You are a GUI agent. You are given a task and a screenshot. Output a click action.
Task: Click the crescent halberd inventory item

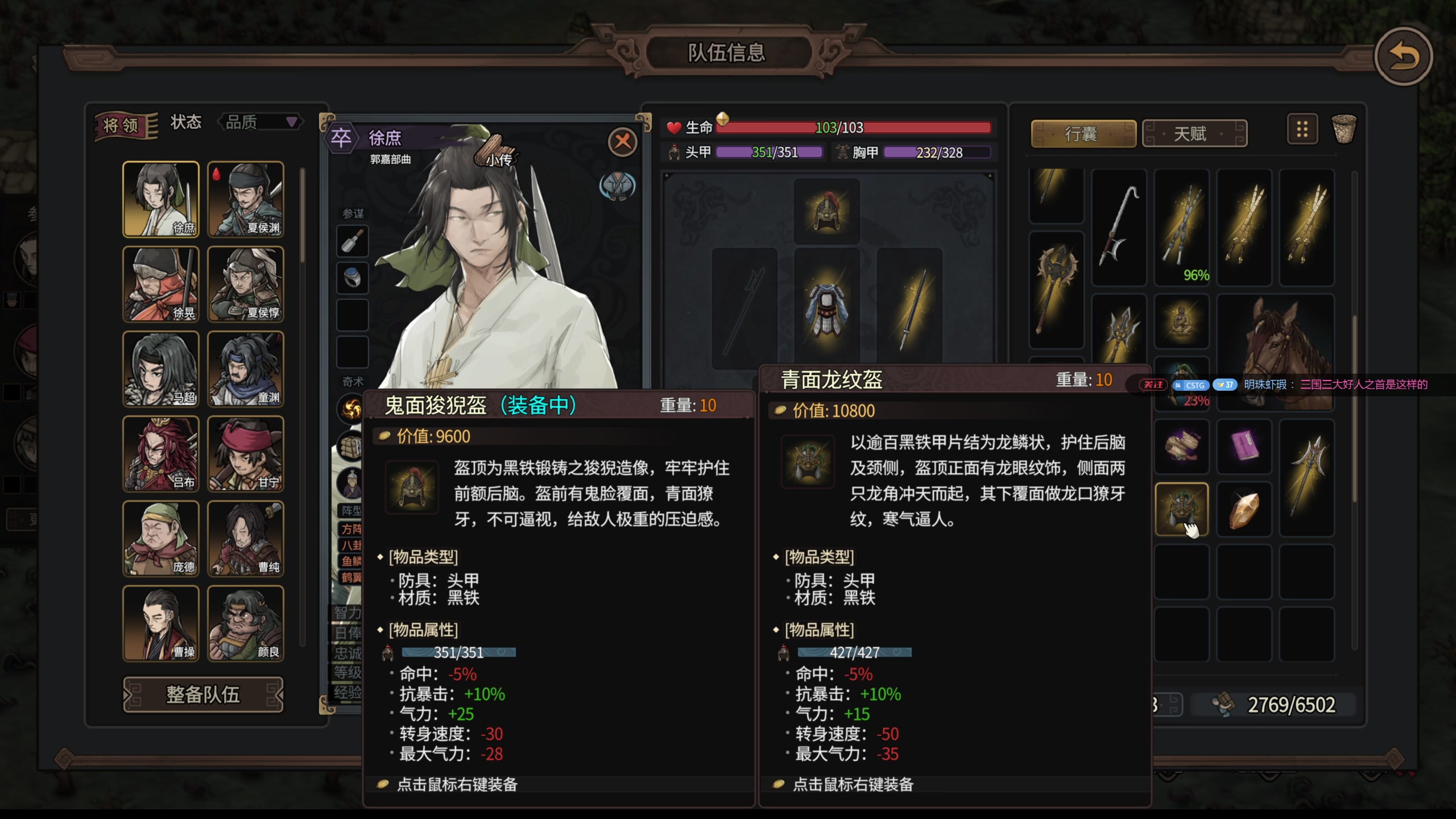tap(1119, 227)
